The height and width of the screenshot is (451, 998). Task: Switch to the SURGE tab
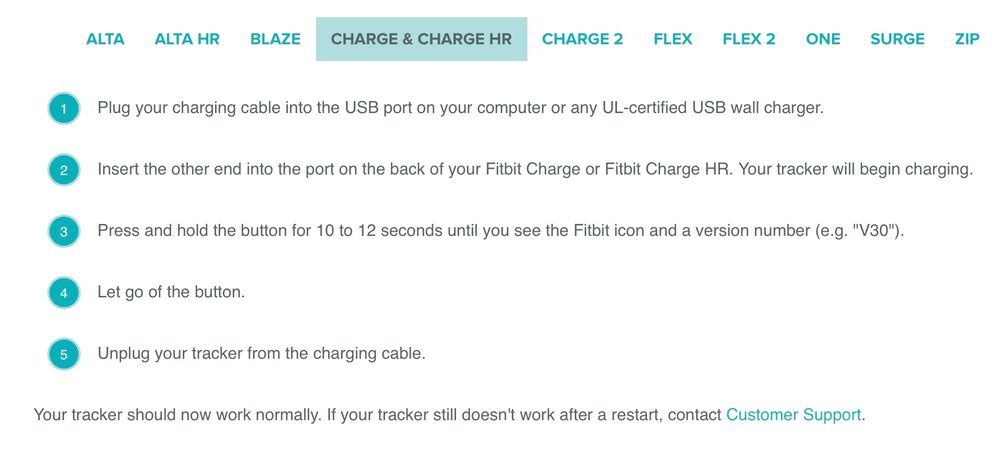click(897, 39)
